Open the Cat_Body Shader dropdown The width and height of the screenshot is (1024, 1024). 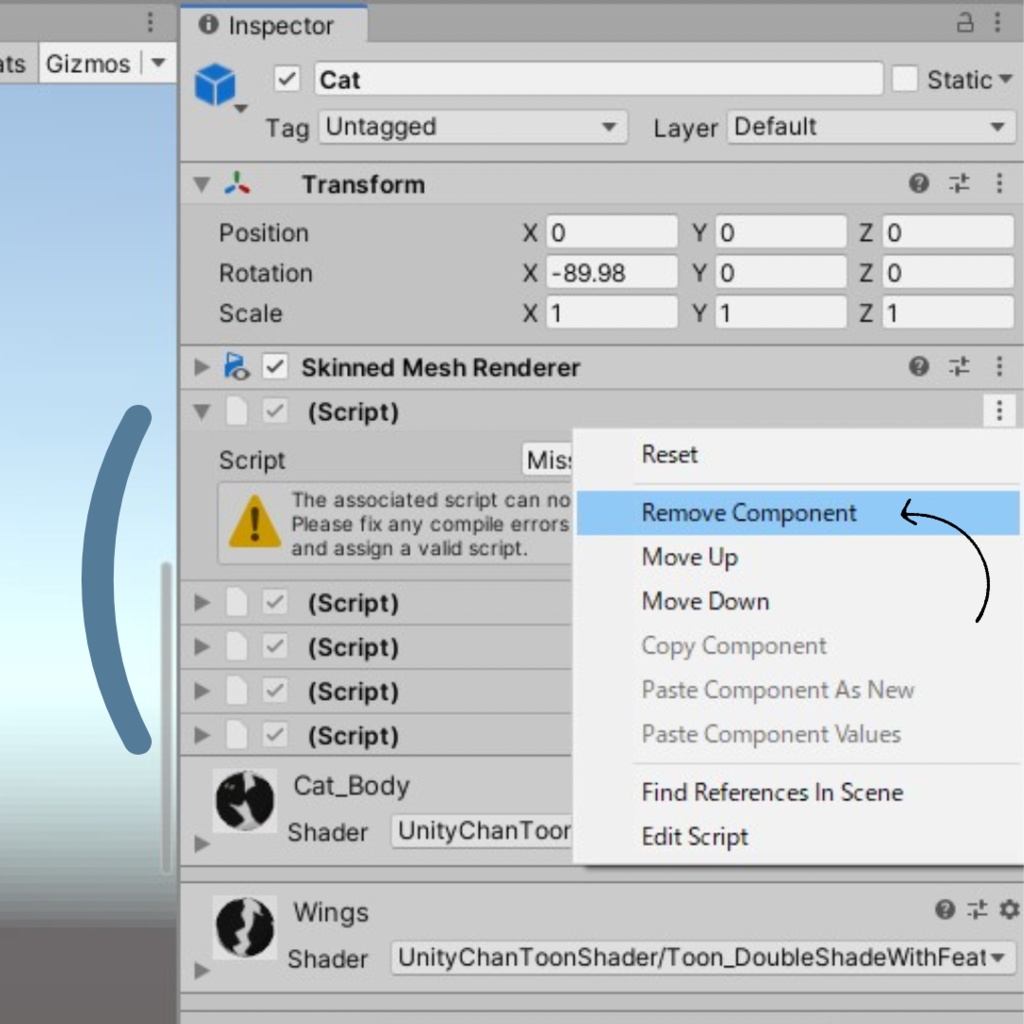pos(482,831)
